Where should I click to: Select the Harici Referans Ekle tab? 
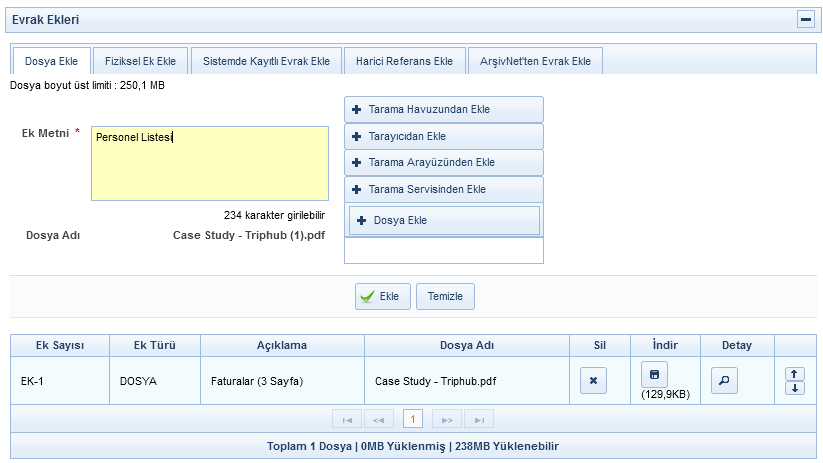[404, 61]
